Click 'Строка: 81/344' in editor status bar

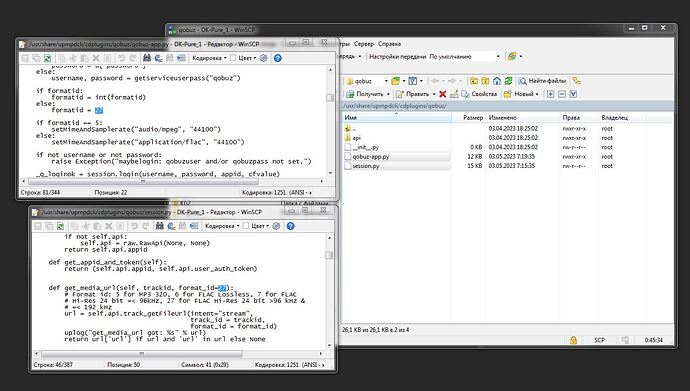(x=40, y=193)
